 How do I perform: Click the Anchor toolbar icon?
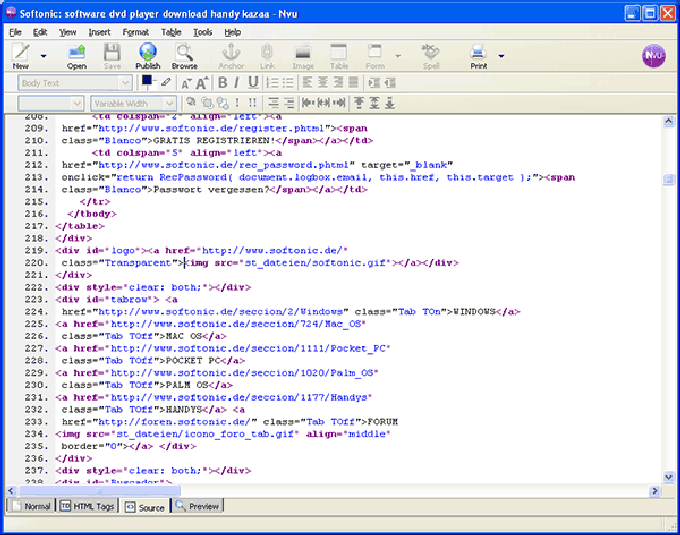(x=231, y=55)
